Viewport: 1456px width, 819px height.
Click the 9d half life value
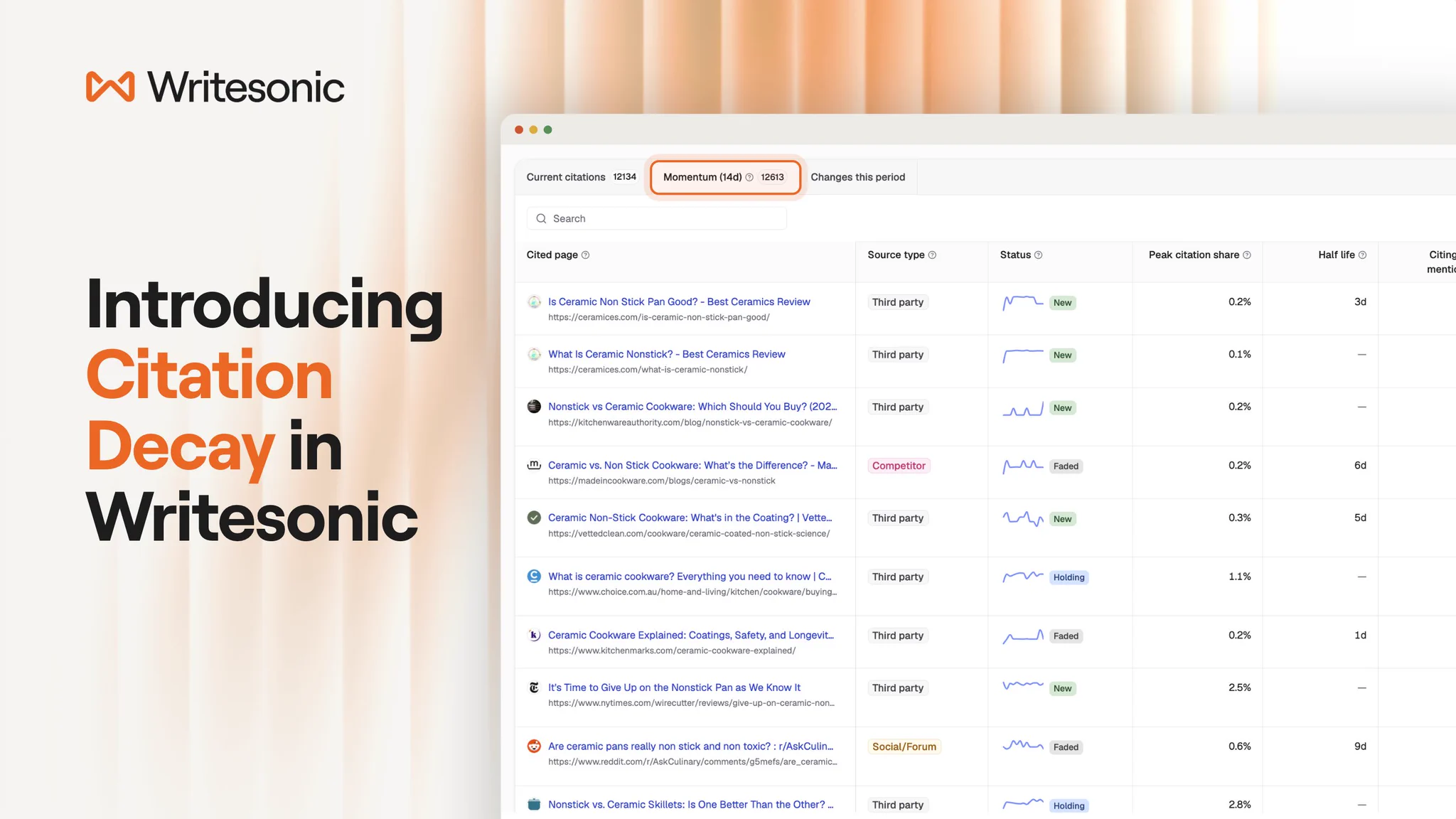[1360, 746]
